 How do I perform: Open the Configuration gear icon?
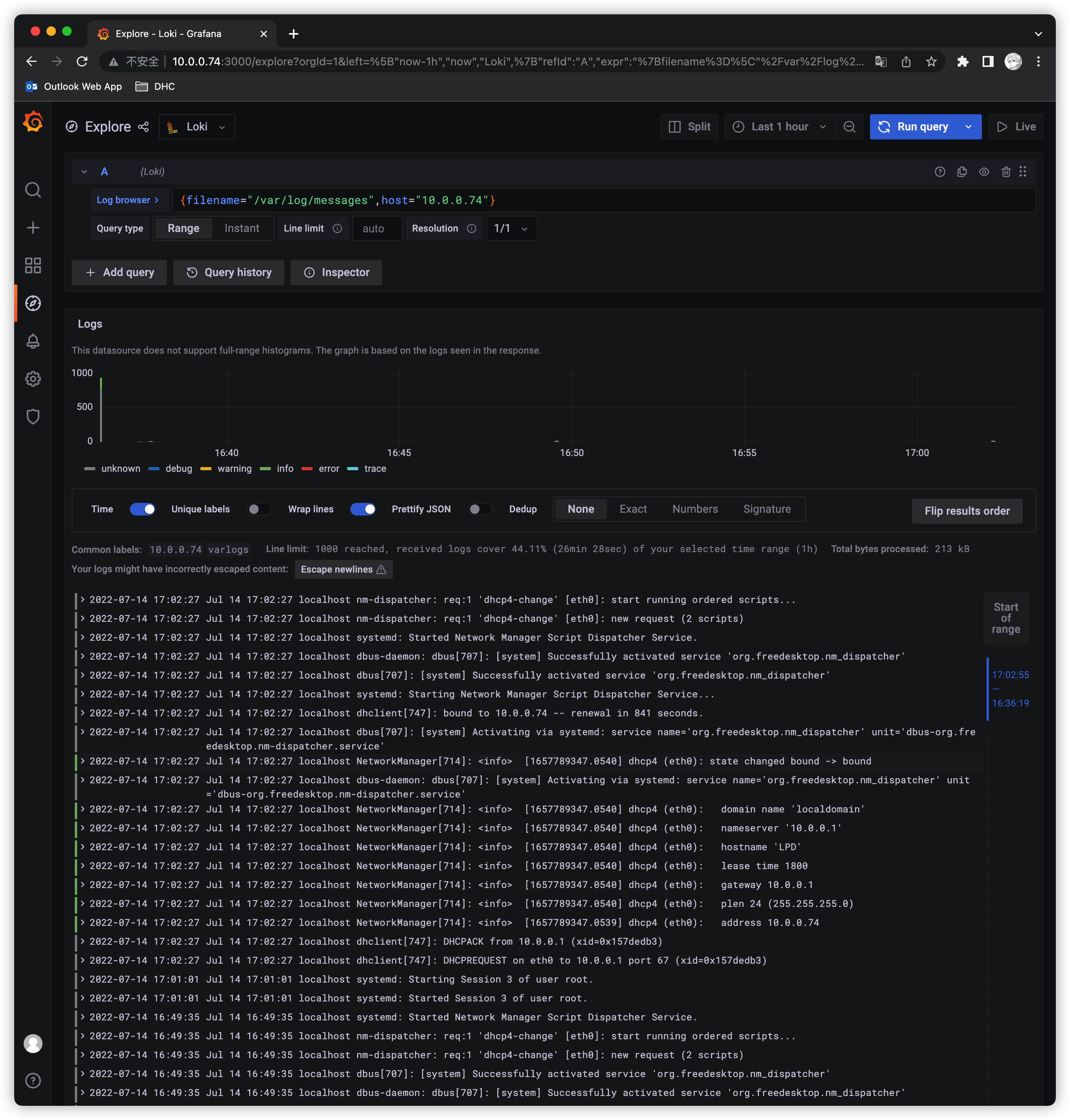pos(33,379)
